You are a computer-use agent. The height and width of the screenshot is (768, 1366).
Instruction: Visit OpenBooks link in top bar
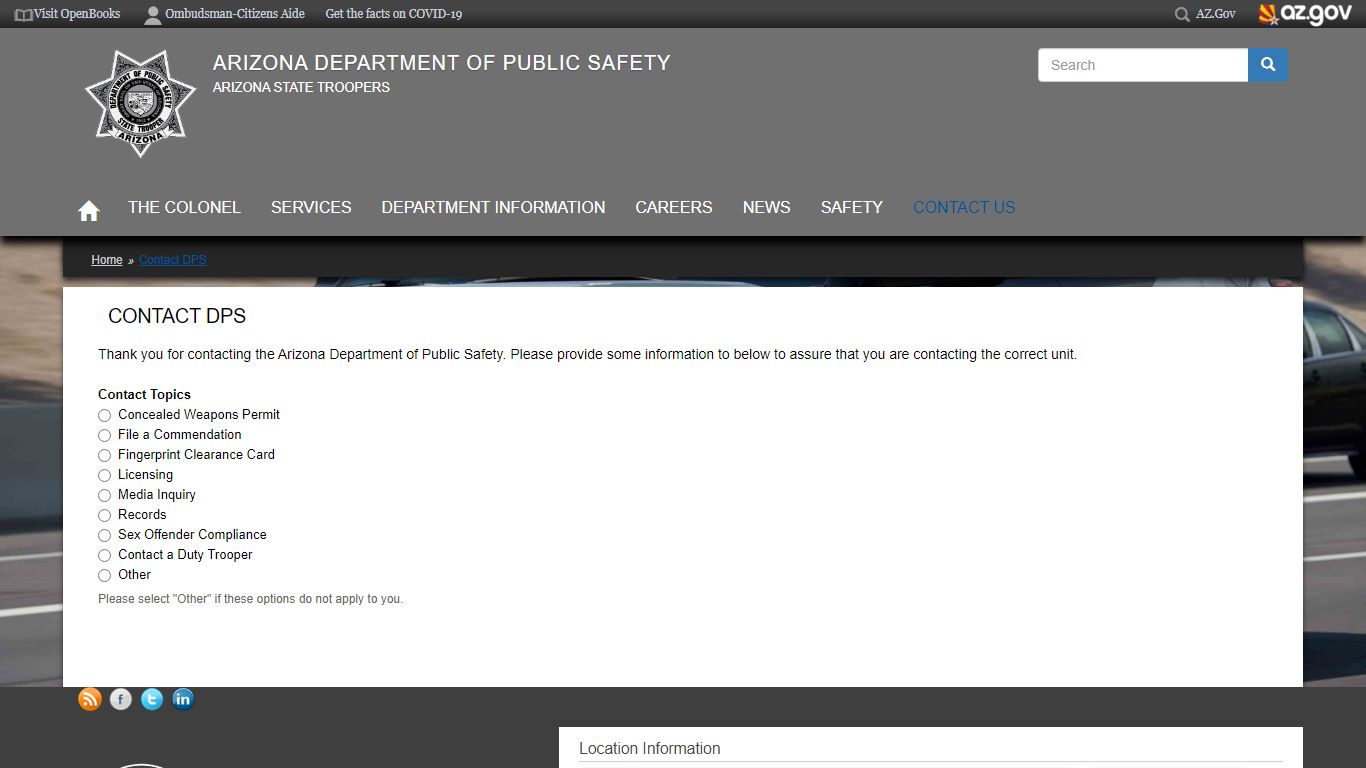coord(77,14)
